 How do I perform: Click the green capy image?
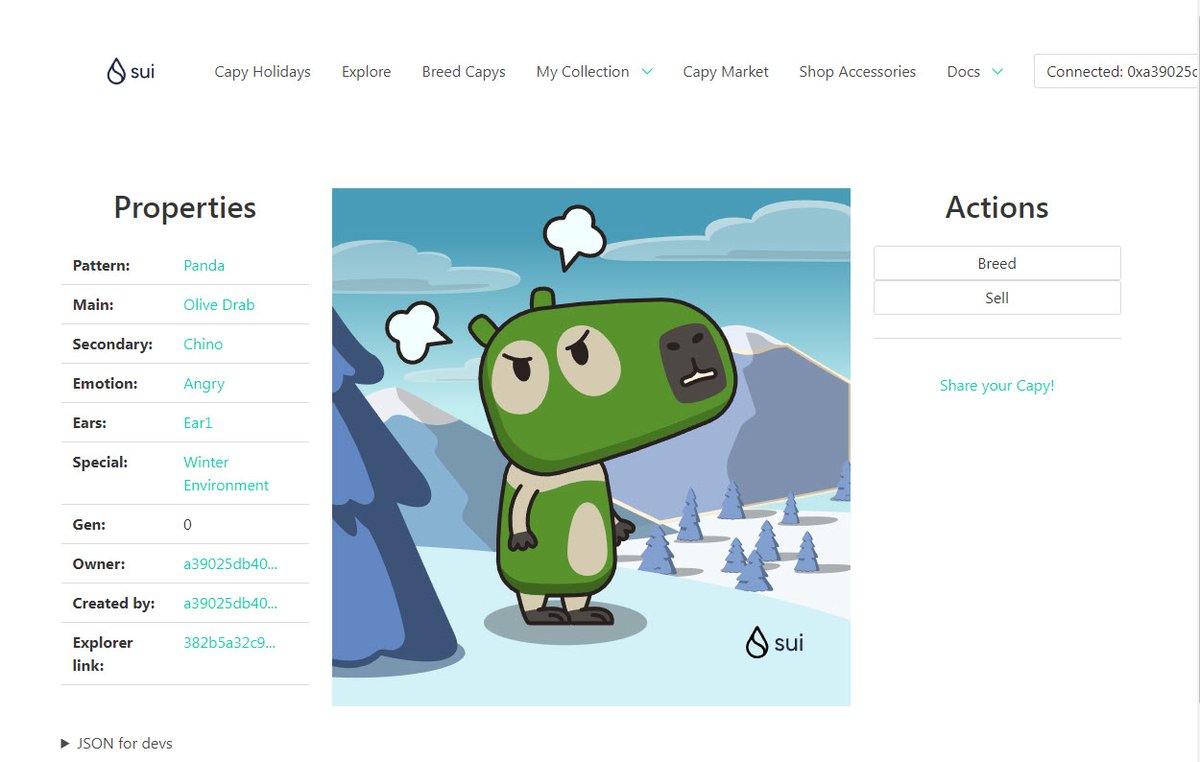(x=591, y=447)
